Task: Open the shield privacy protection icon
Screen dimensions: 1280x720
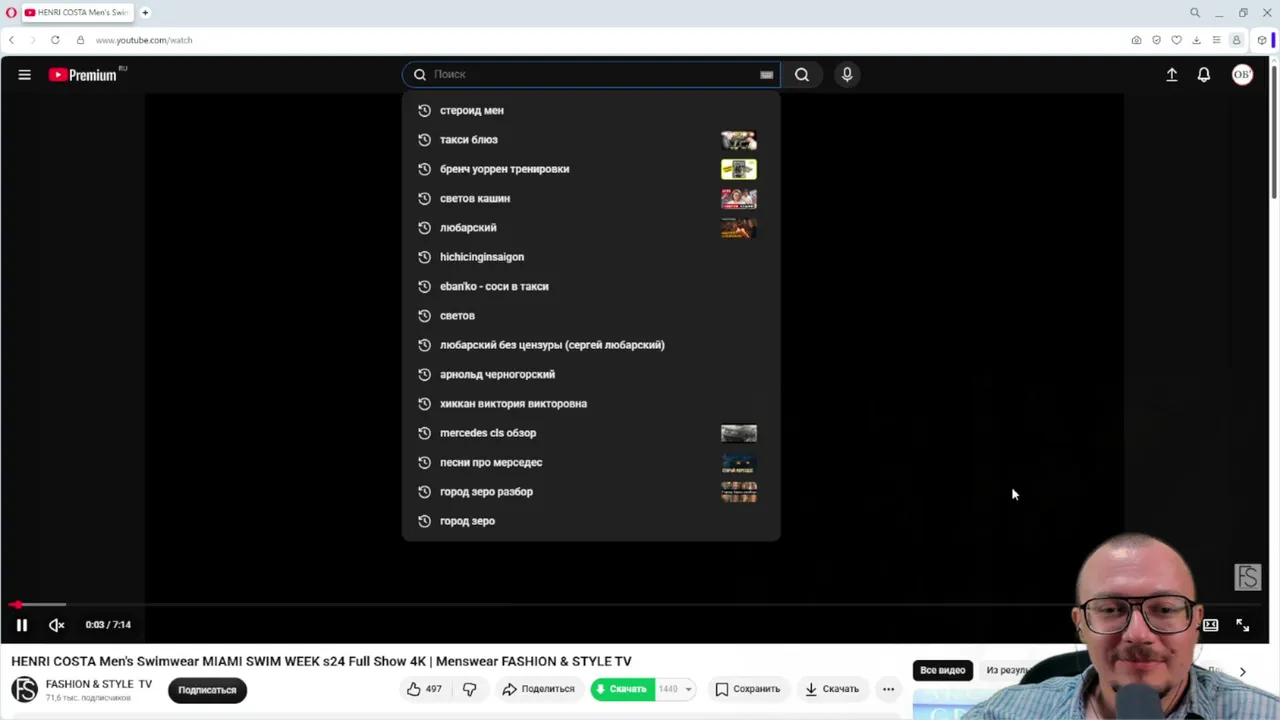Action: click(x=1156, y=40)
